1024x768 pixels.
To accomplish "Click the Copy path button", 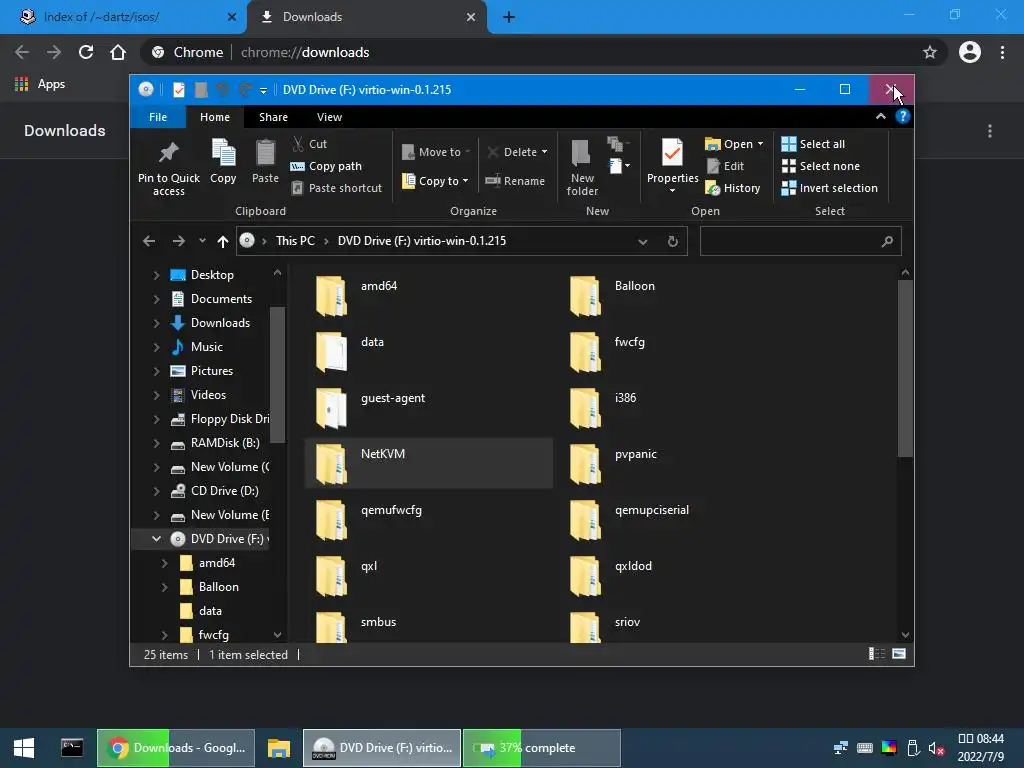I will point(326,166).
